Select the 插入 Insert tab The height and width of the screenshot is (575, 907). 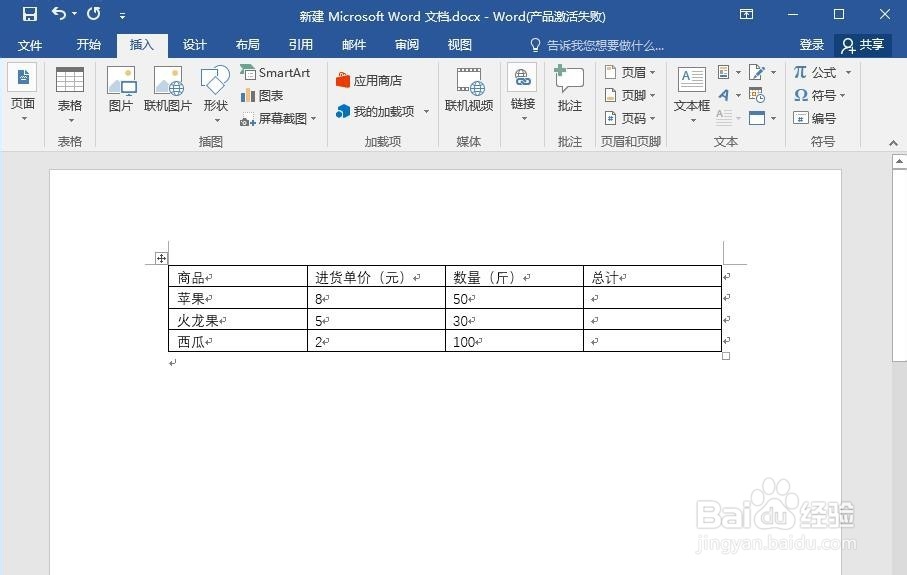click(142, 45)
